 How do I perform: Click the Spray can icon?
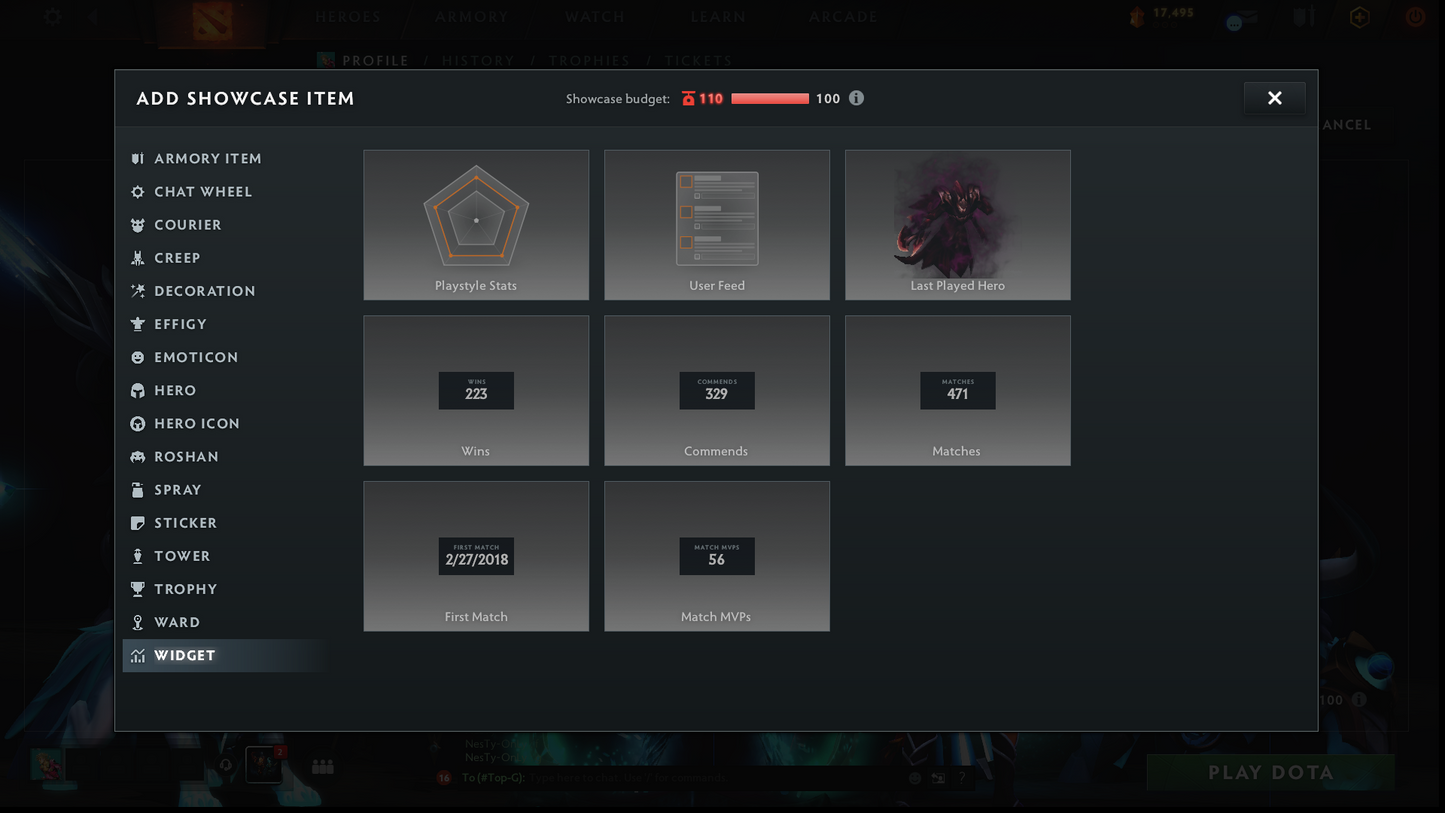click(138, 490)
